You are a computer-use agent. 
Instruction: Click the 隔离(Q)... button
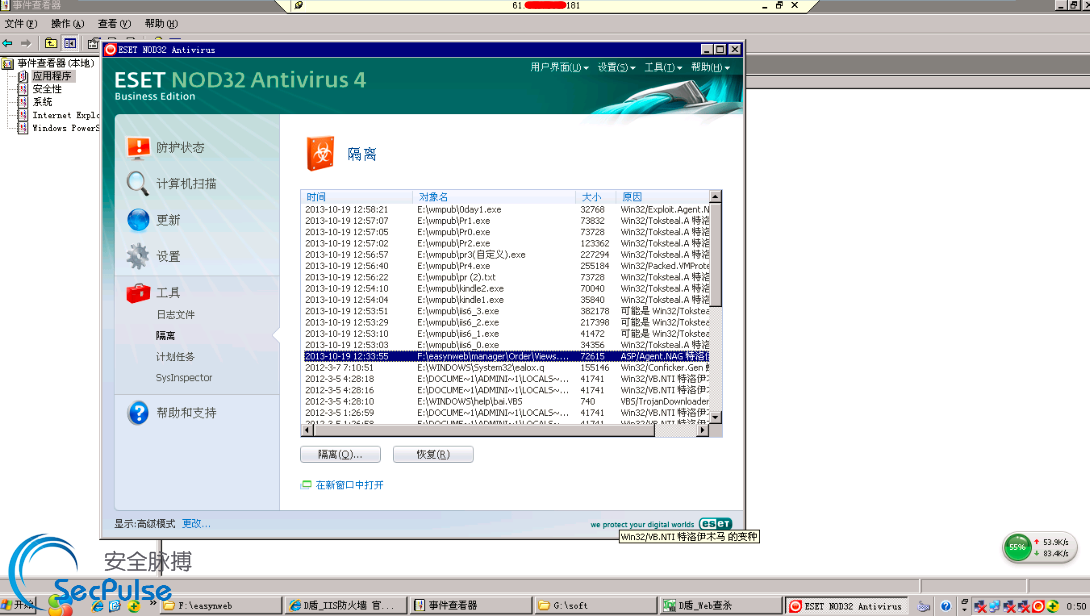point(341,455)
